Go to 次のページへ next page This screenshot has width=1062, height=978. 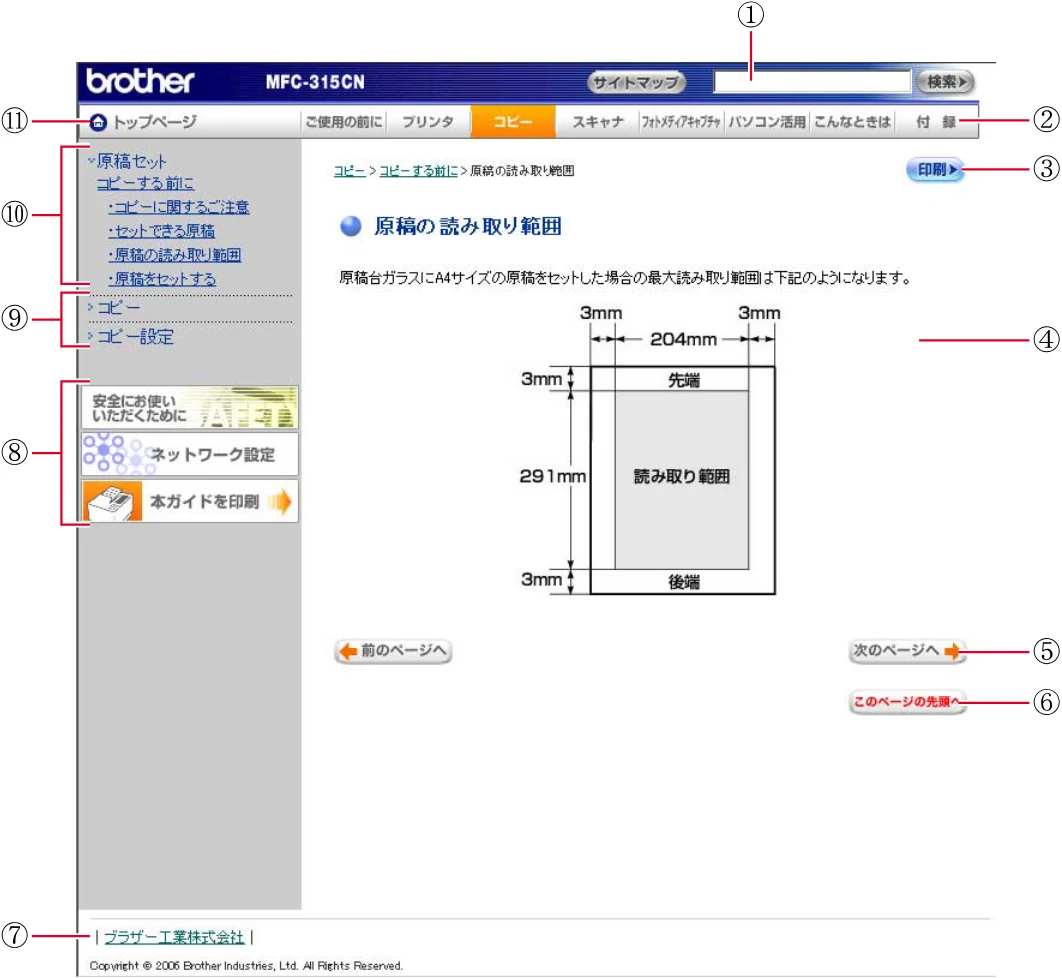(x=907, y=651)
